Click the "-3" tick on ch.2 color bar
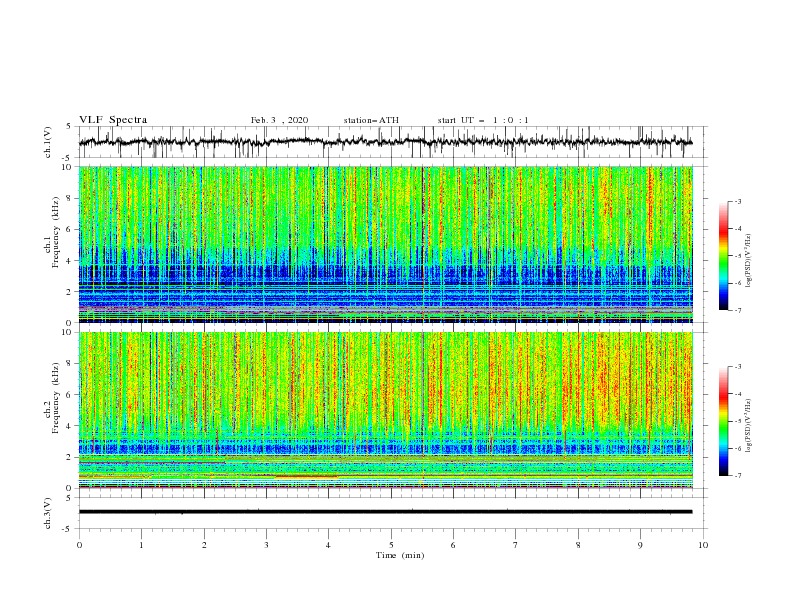792x612 pixels. 738,367
